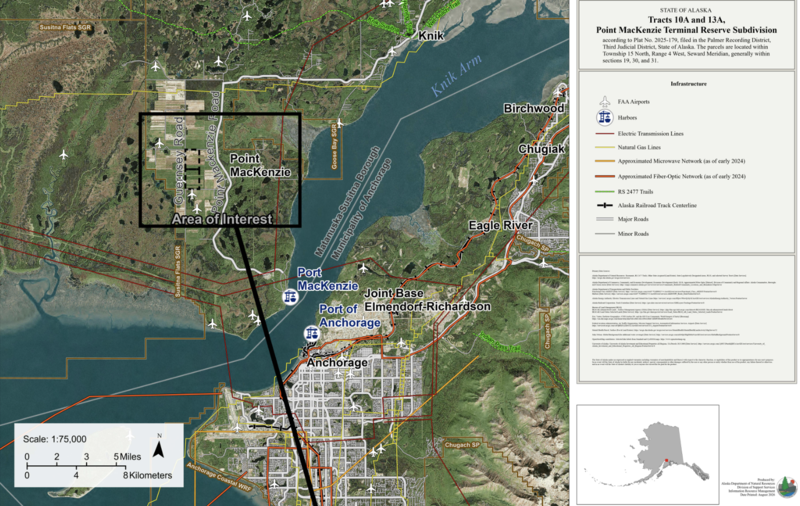Click the "RS 2477 Trails" legend text
Image resolution: width=800 pixels, height=506 pixels.
coord(635,192)
